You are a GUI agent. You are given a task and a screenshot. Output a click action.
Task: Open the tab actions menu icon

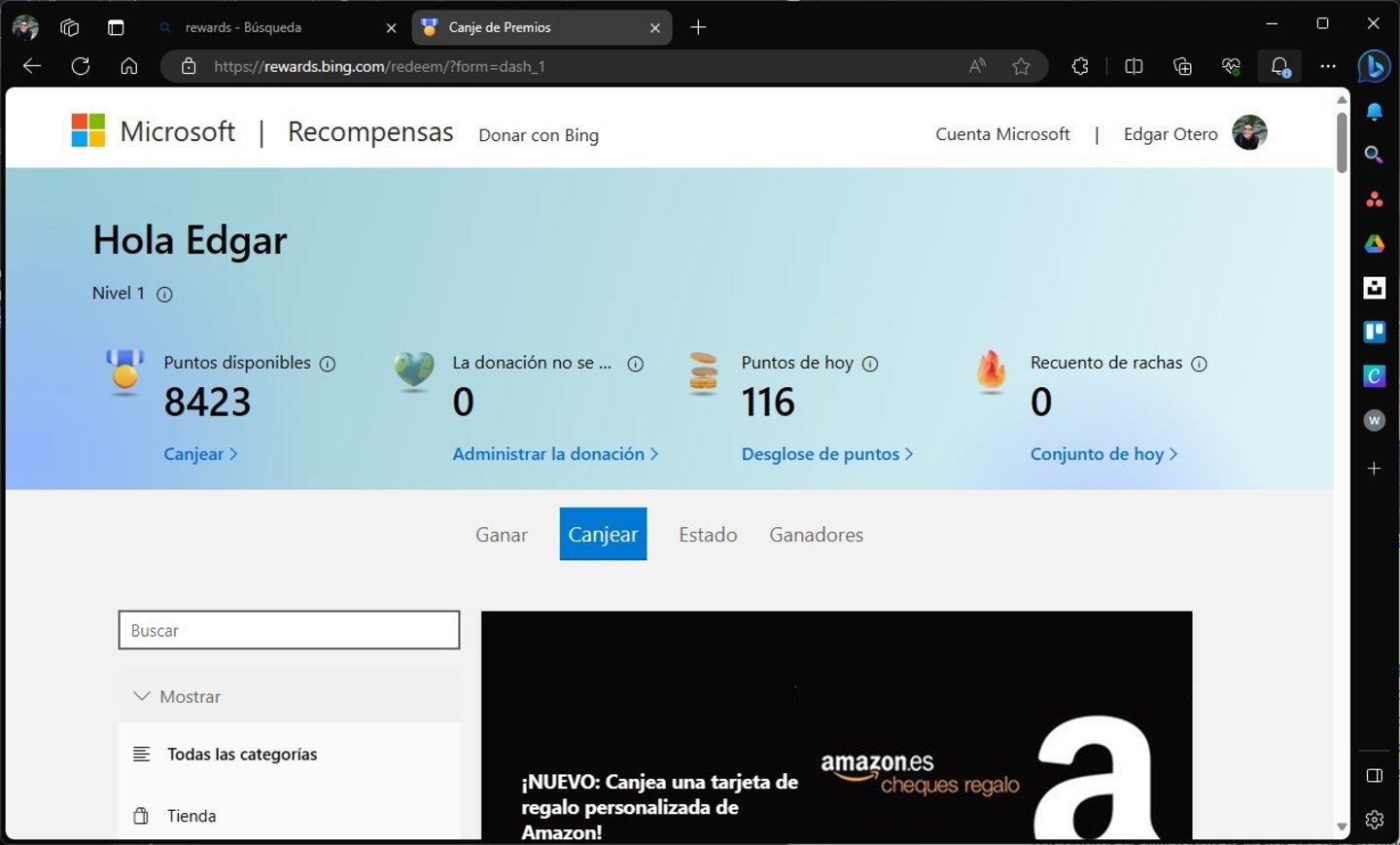click(x=116, y=27)
